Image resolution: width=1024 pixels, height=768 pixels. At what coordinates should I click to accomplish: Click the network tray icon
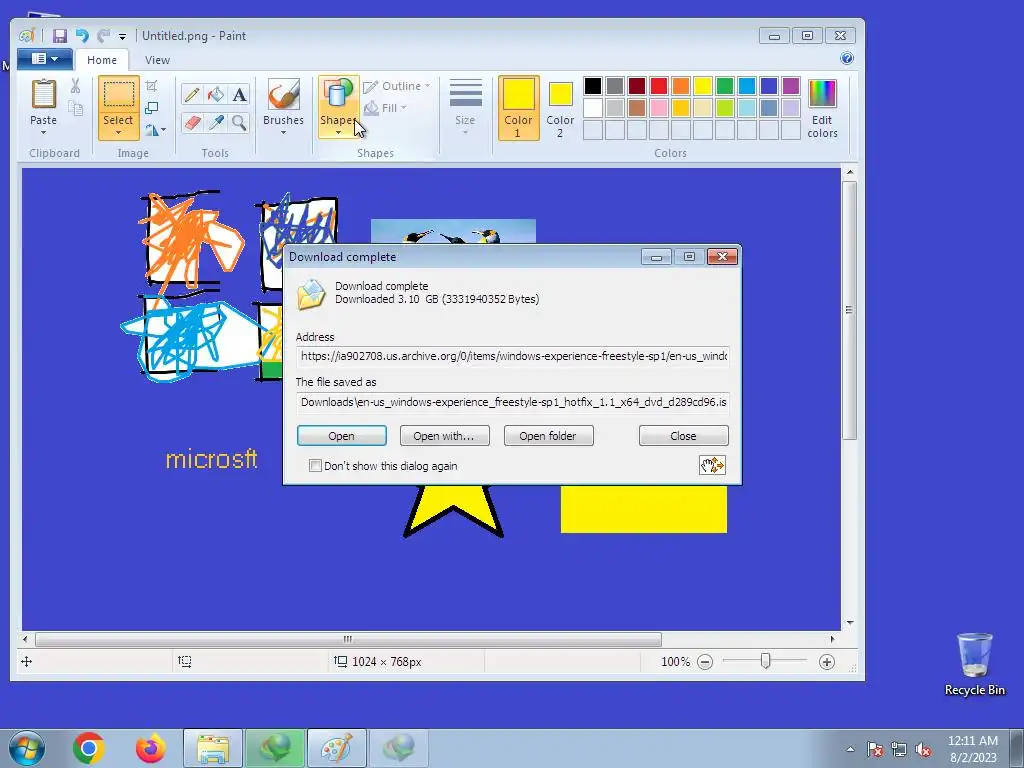click(899, 750)
